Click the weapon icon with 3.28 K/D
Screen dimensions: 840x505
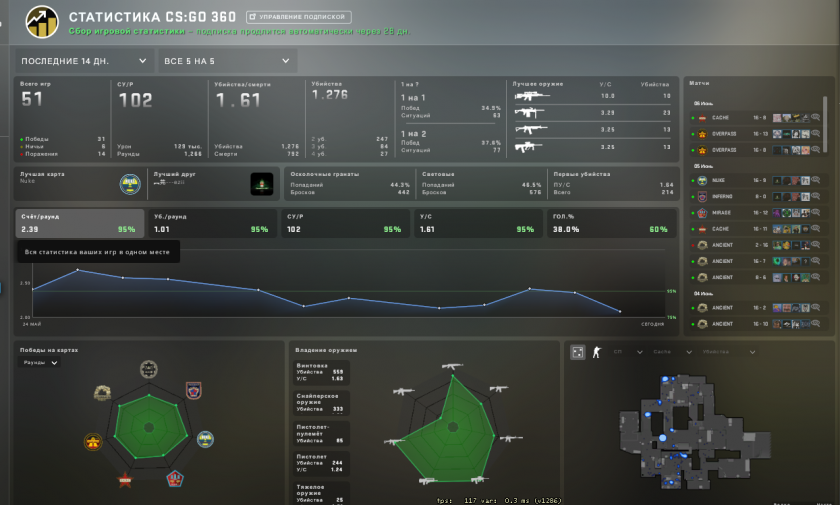529,112
